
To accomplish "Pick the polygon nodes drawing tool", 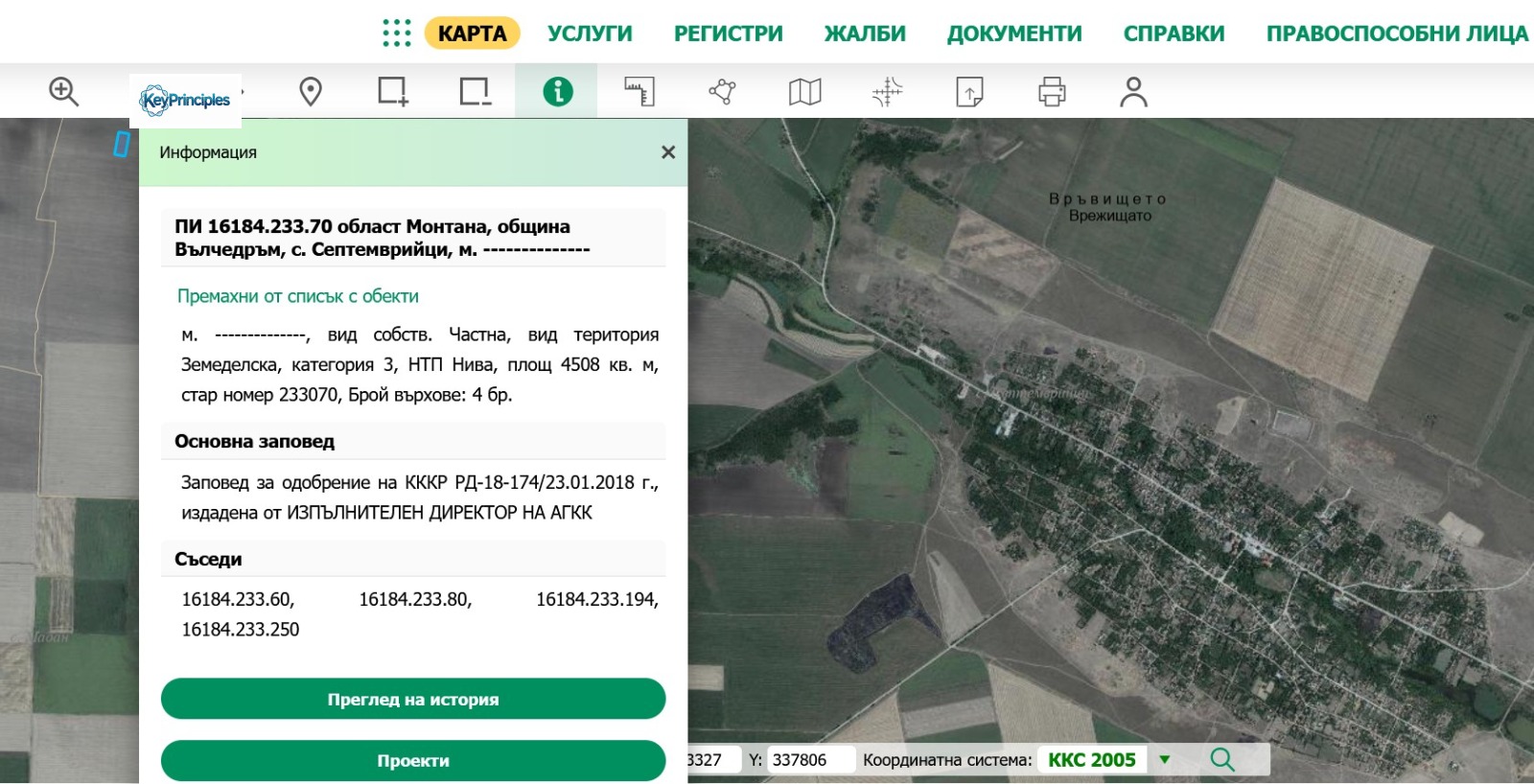I will click(722, 92).
